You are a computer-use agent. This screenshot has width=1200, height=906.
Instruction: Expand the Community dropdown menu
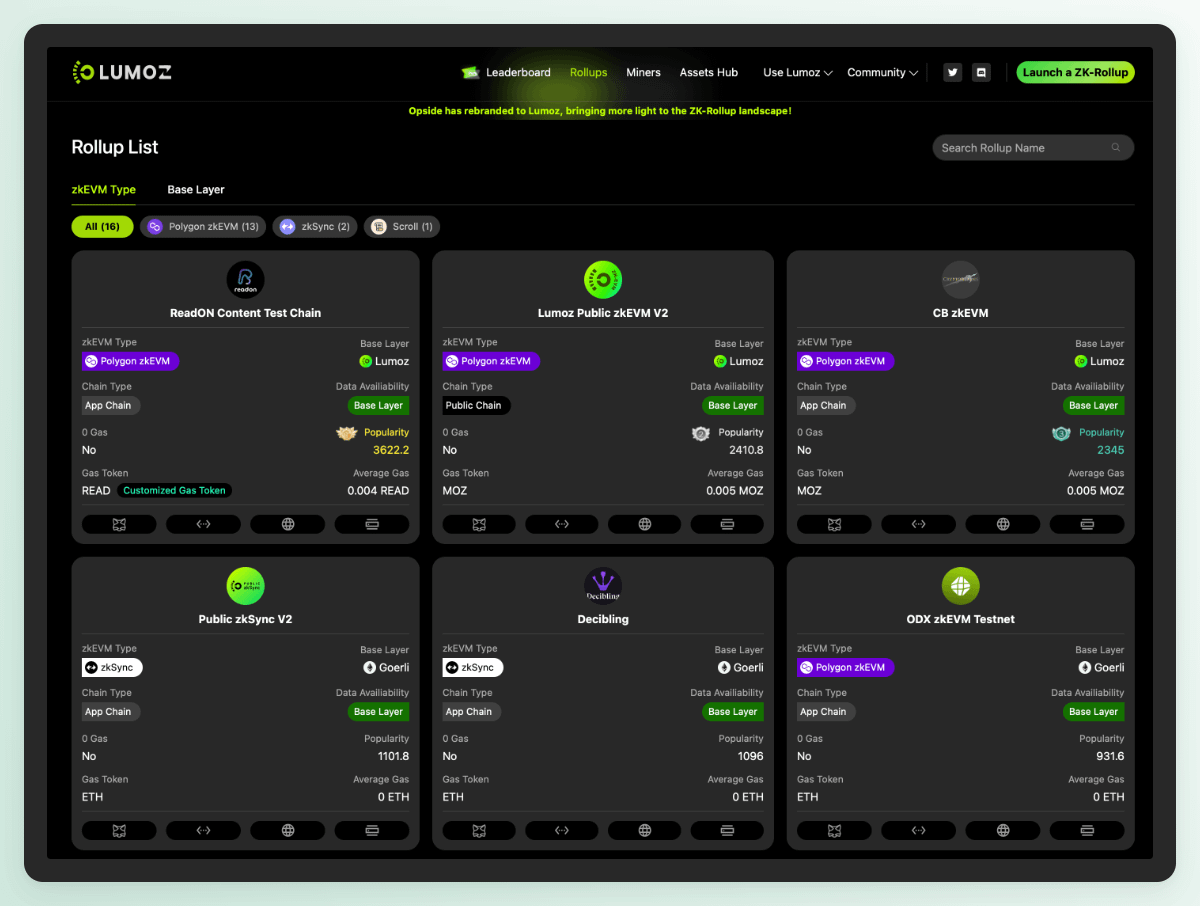coord(882,72)
